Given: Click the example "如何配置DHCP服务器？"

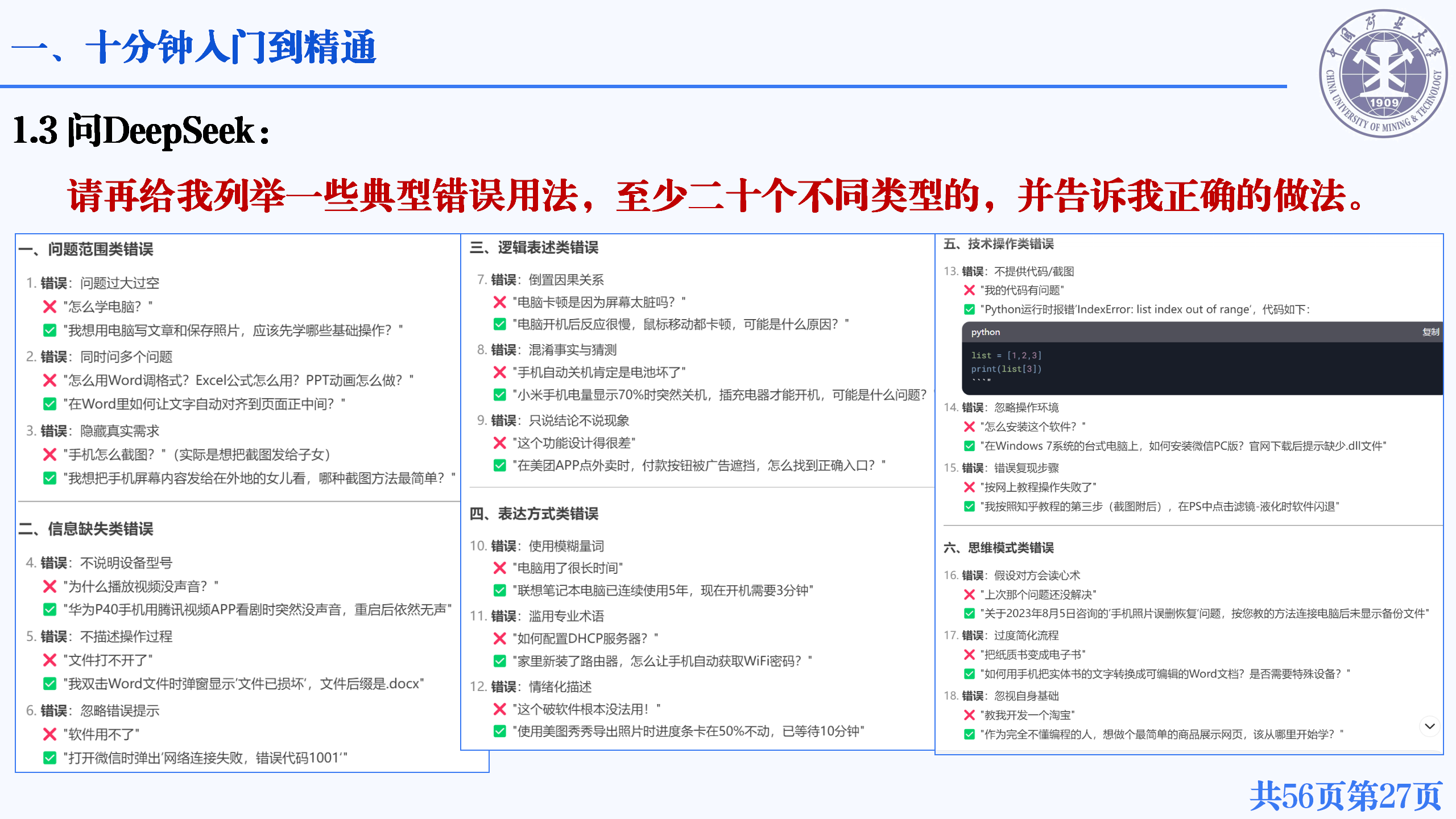Looking at the screenshot, I should 586,639.
